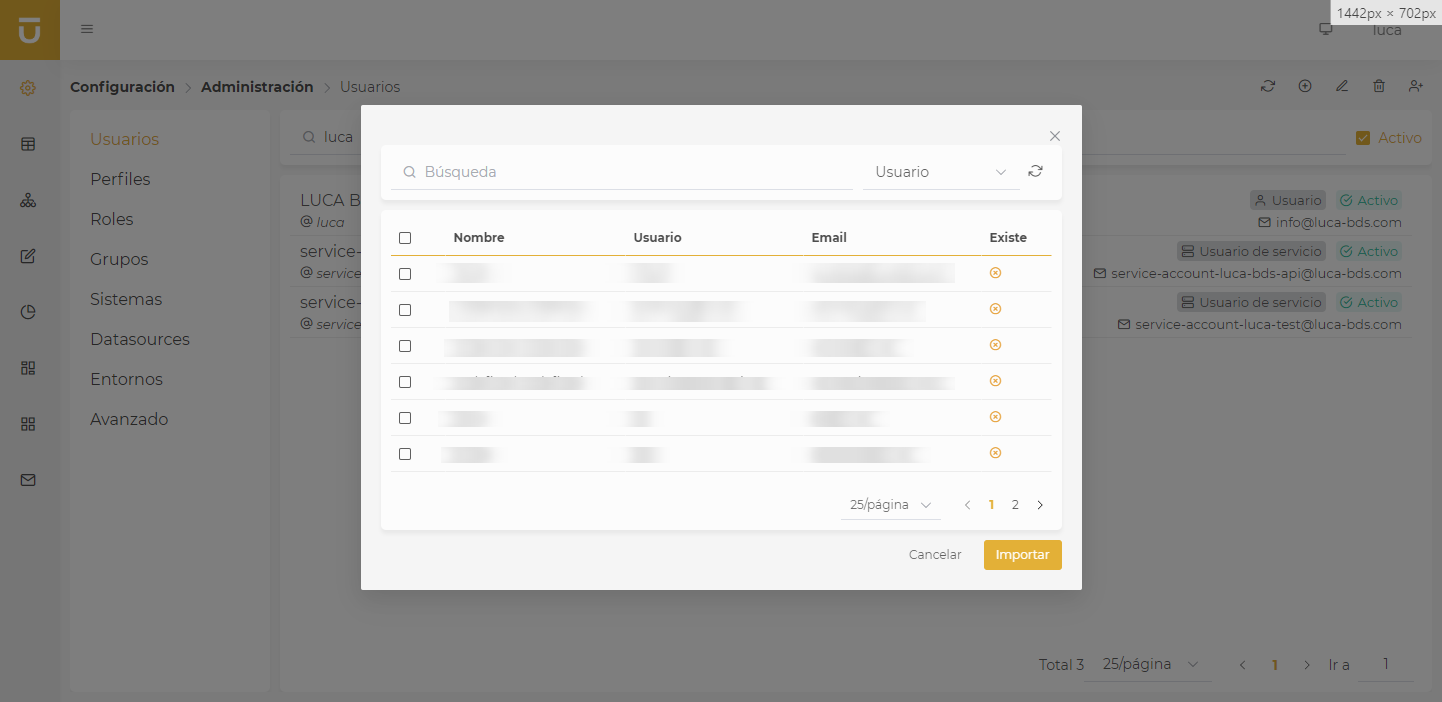Image resolution: width=1442 pixels, height=702 pixels.
Task: Click the Cancelar button
Action: (934, 555)
